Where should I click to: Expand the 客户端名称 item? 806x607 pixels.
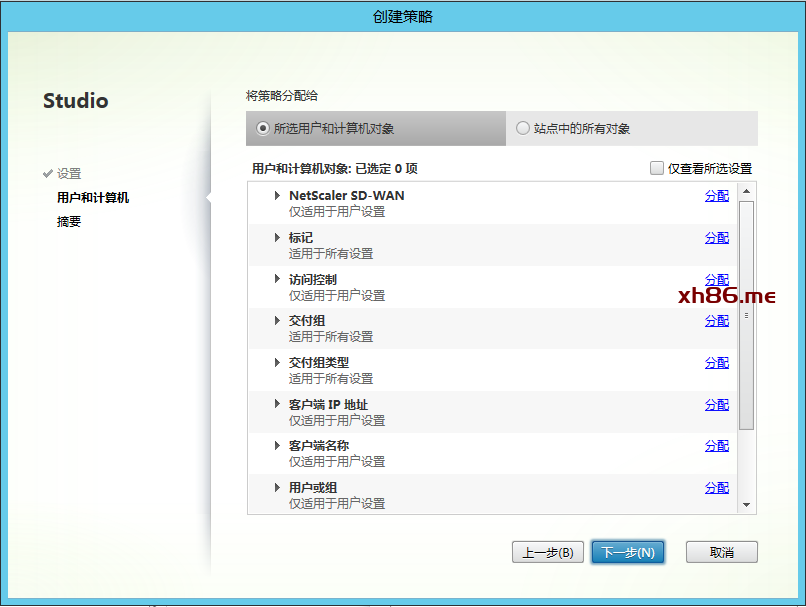pyautogui.click(x=278, y=446)
